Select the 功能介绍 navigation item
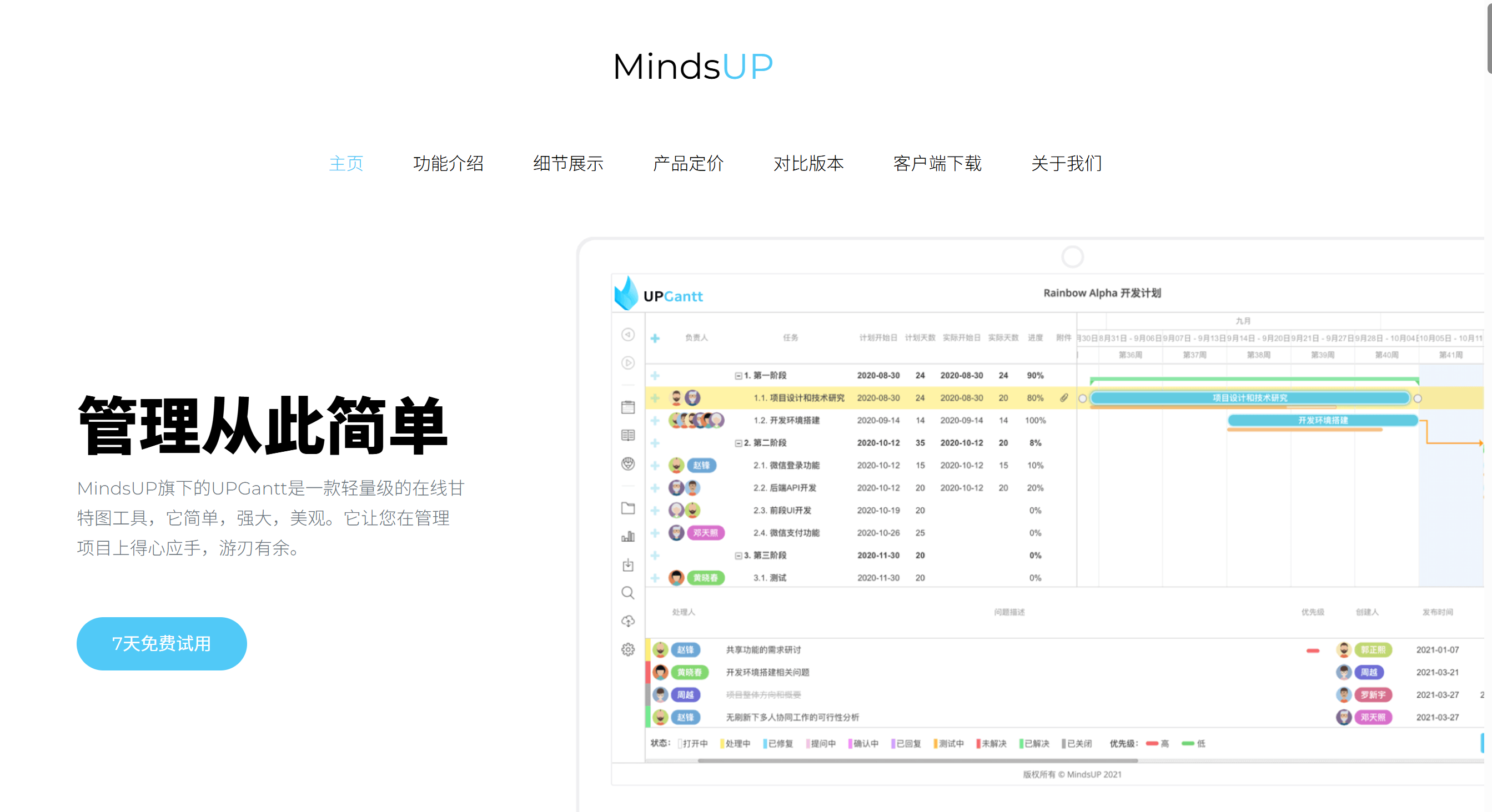Viewport: 1492px width, 812px height. 448,164
